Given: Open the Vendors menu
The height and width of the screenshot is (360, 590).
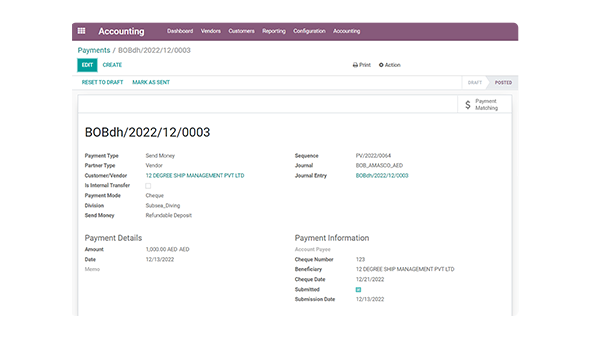Looking at the screenshot, I should coord(210,31).
